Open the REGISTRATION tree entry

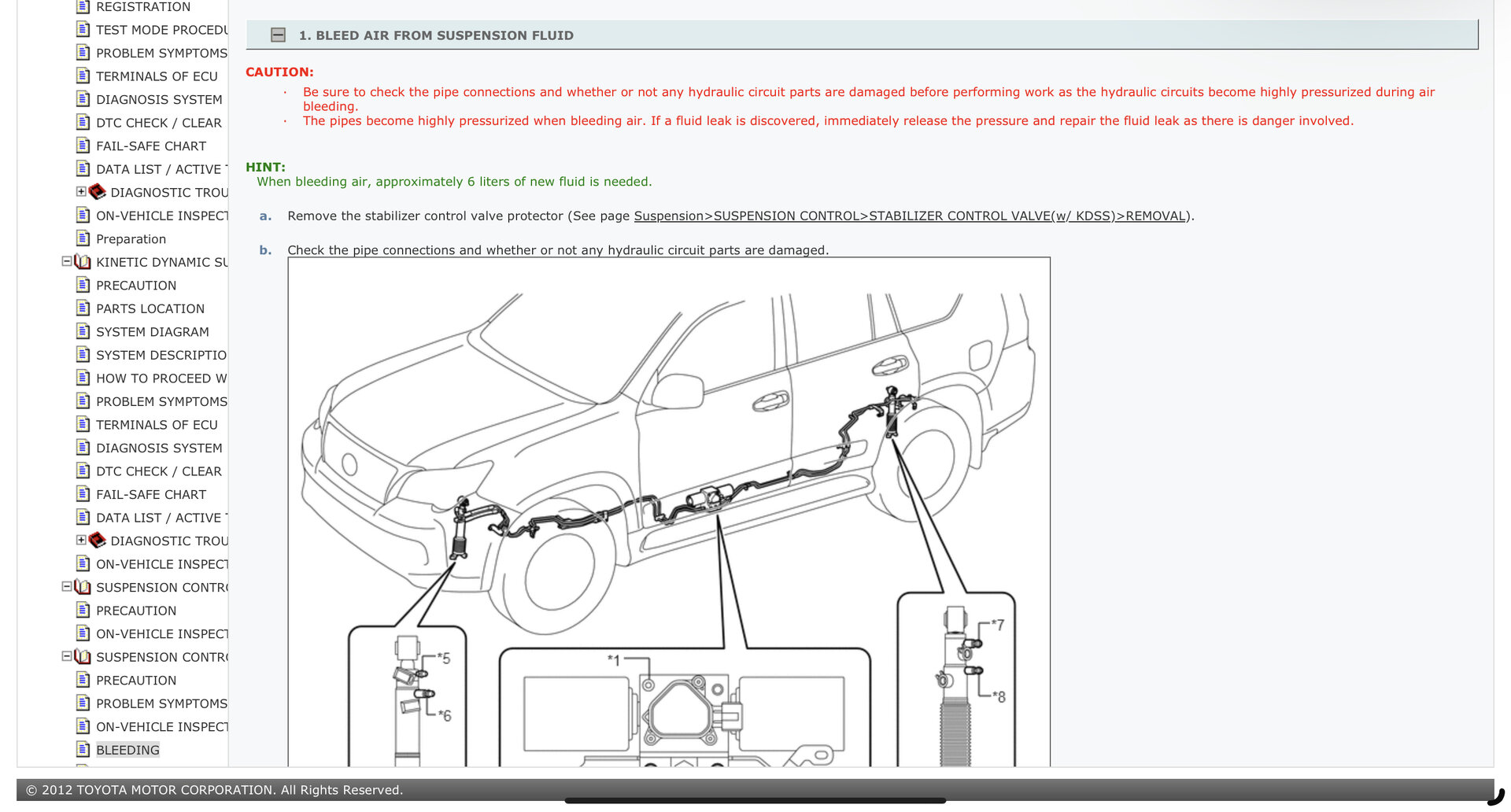(x=143, y=7)
